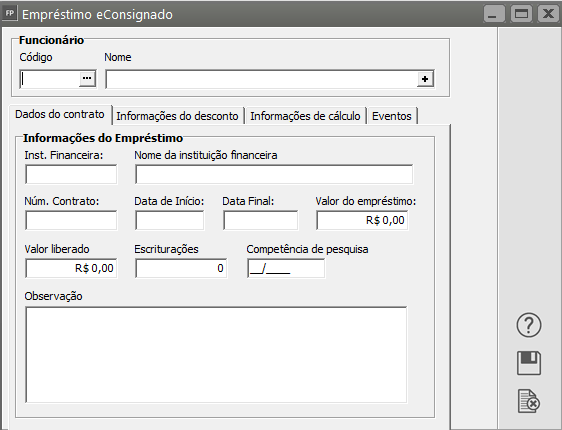562x430 pixels.
Task: Minimize the Empréstimo eConsignado window
Action: pyautogui.click(x=494, y=14)
